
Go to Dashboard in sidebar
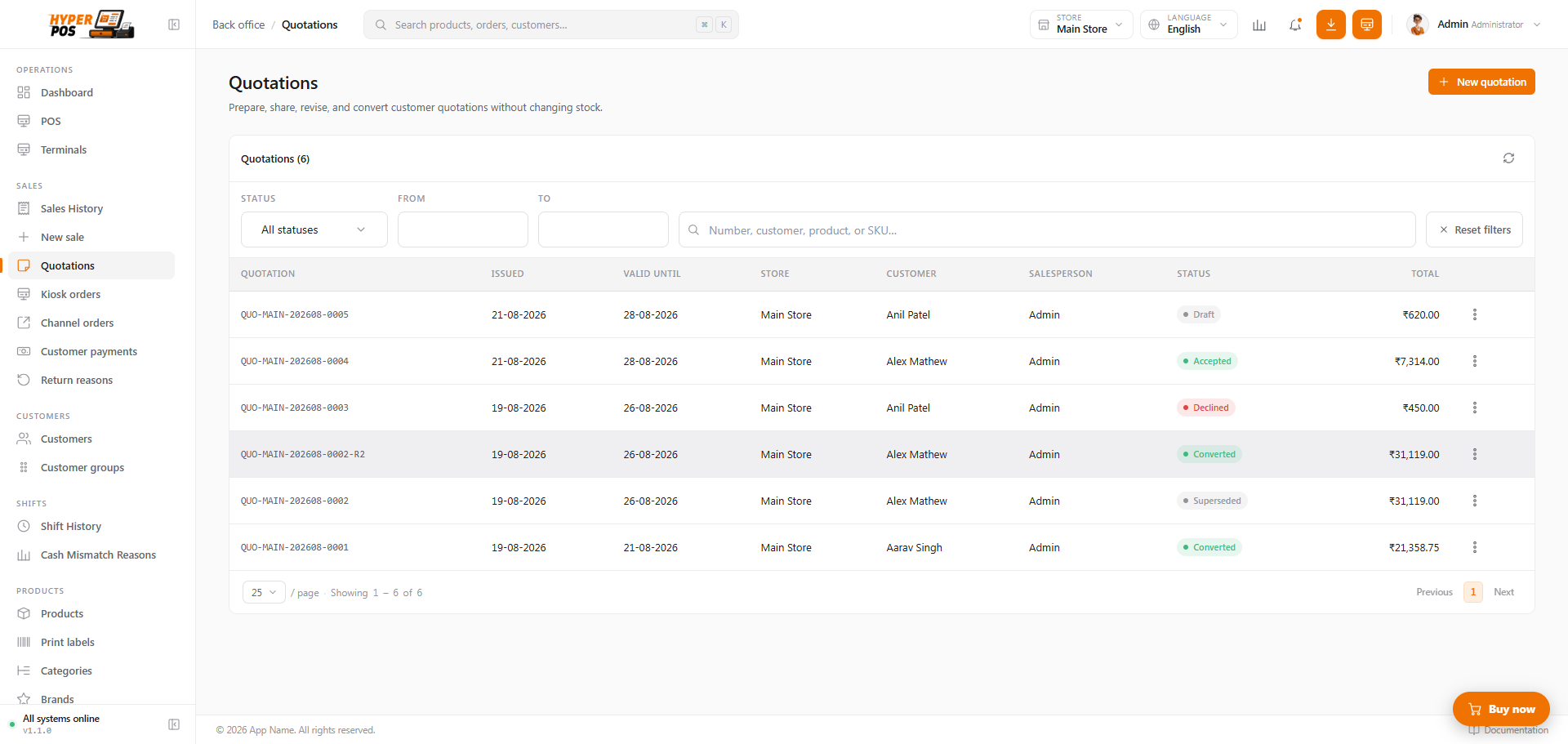point(91,92)
